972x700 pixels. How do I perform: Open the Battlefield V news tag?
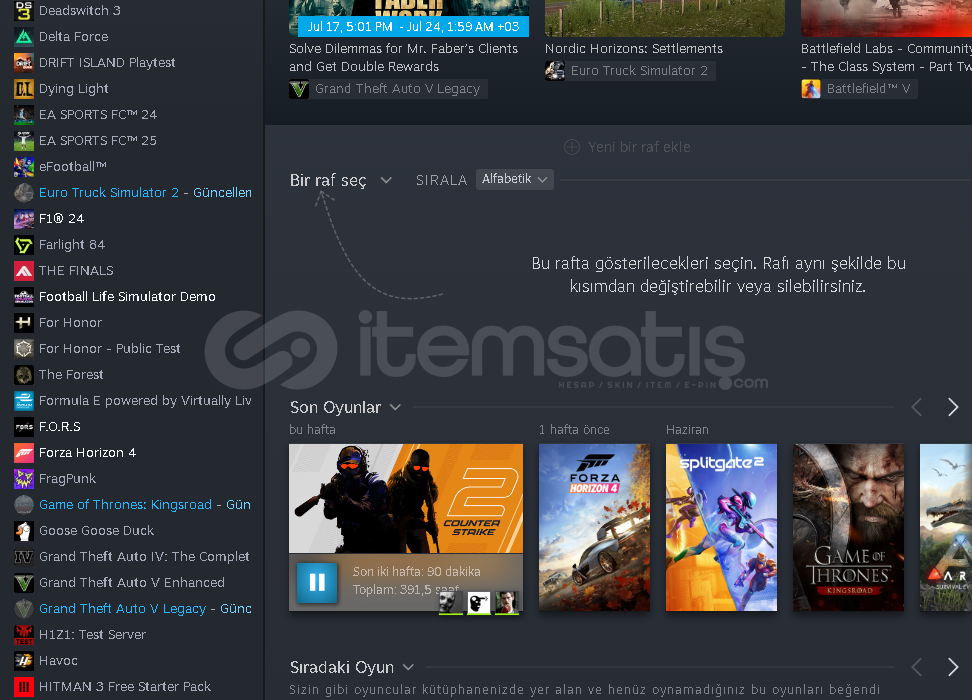click(x=859, y=89)
